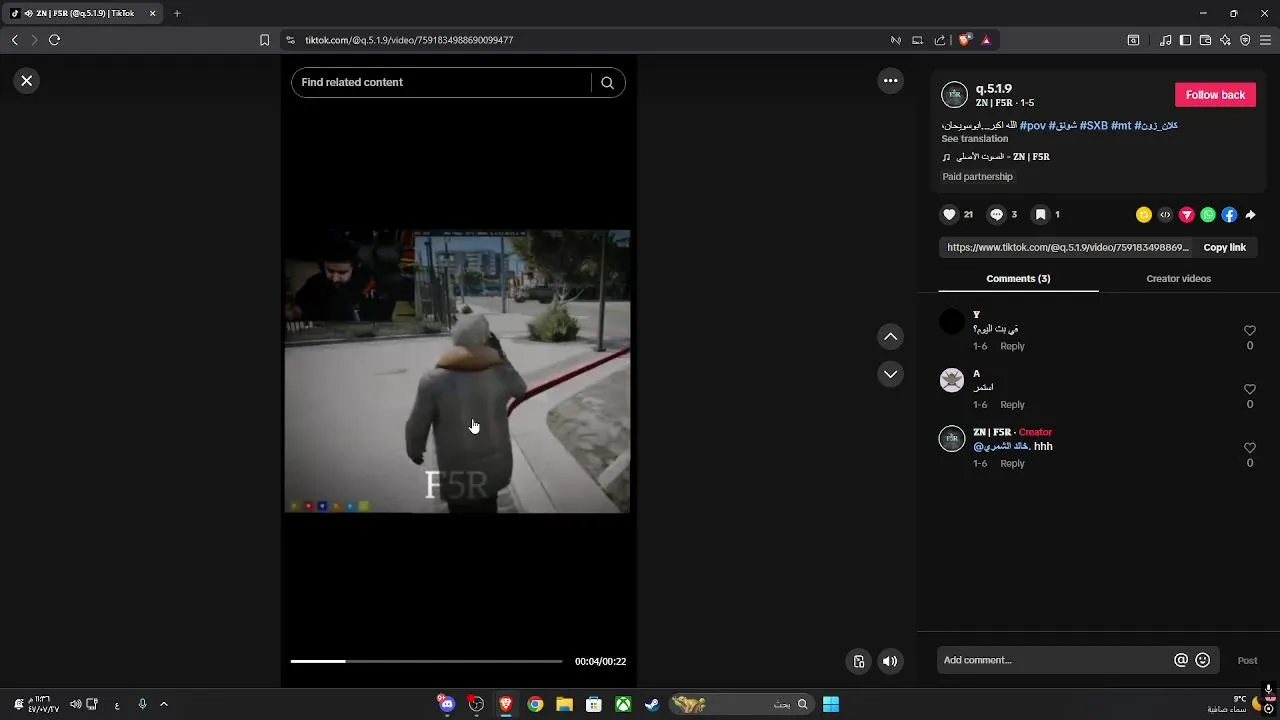
Task: Click the video progress bar
Action: pos(426,661)
